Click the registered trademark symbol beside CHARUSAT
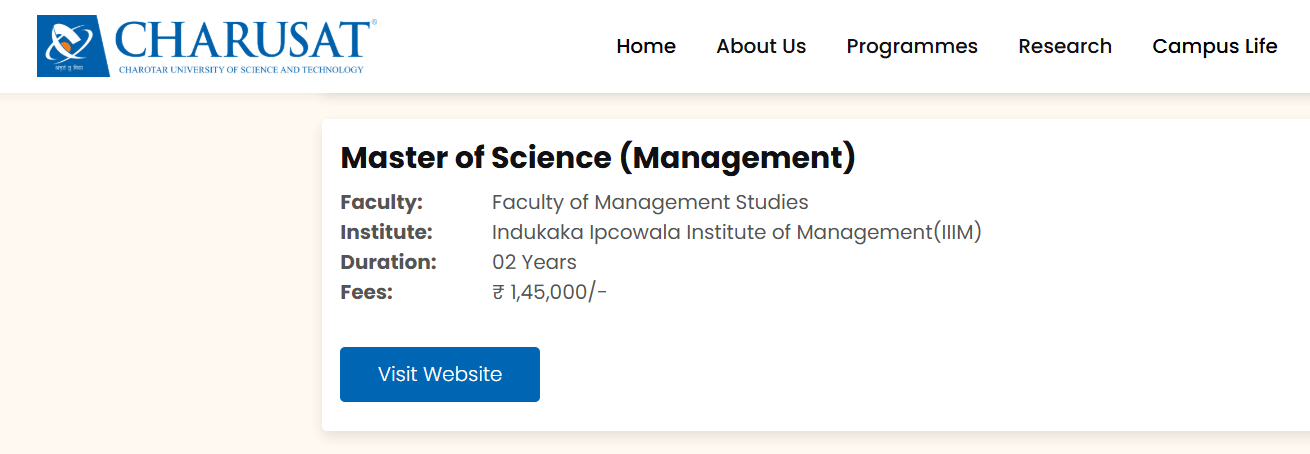The image size is (1310, 454). (x=373, y=22)
